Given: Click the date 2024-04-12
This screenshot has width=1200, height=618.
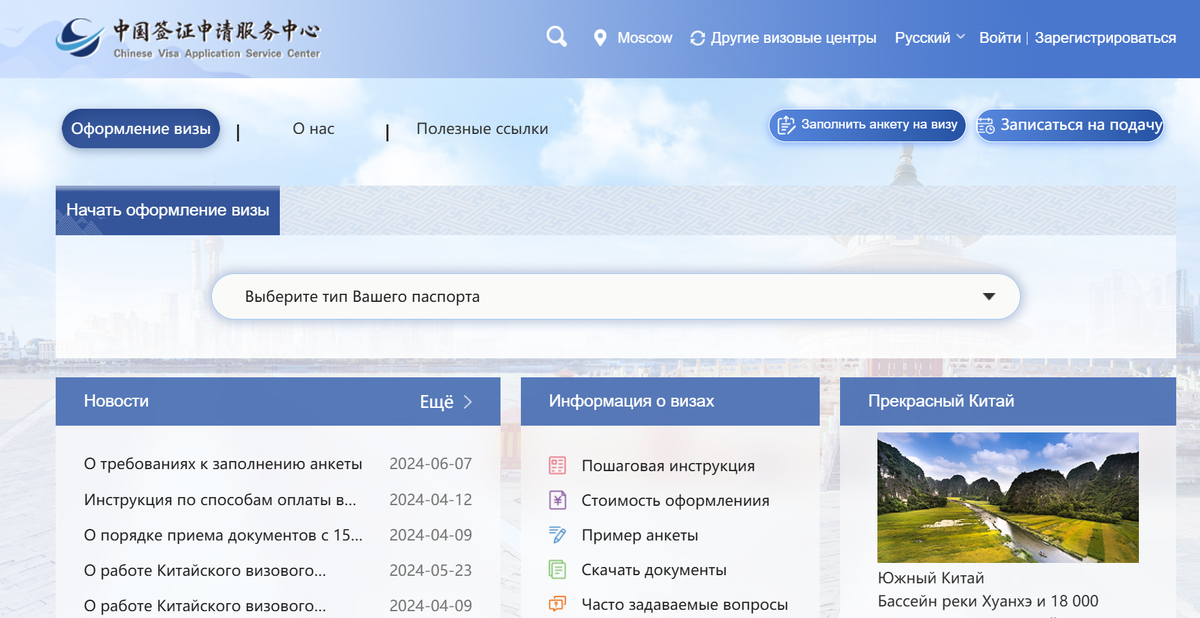Looking at the screenshot, I should pyautogui.click(x=430, y=499).
